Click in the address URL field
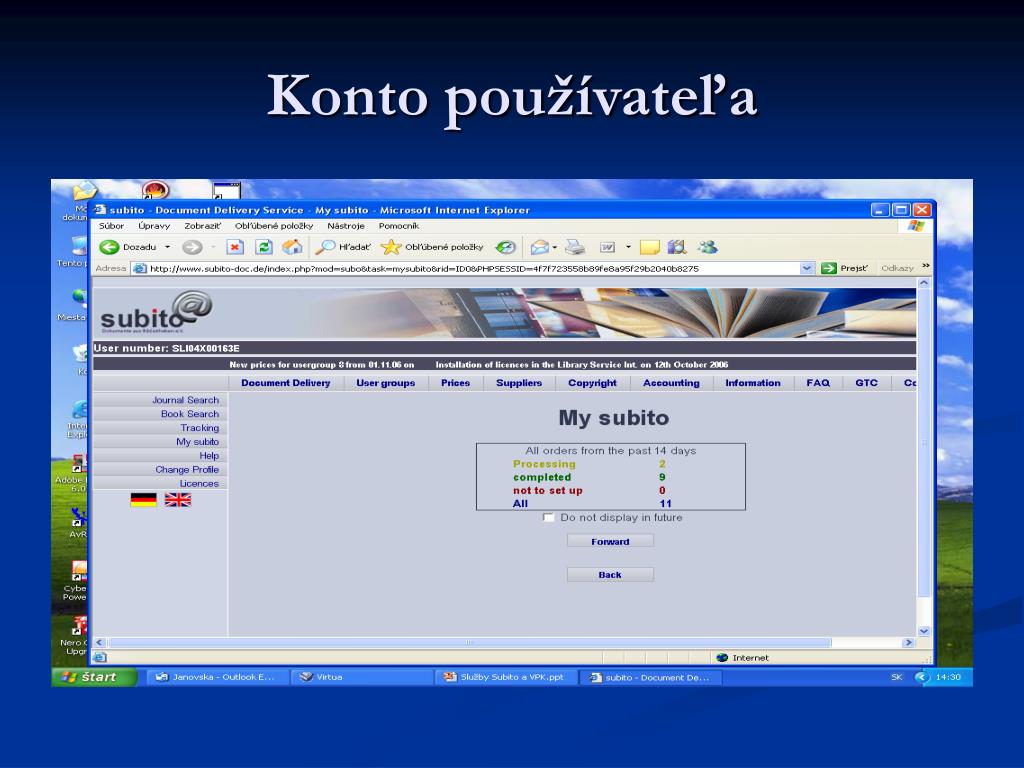 click(473, 268)
